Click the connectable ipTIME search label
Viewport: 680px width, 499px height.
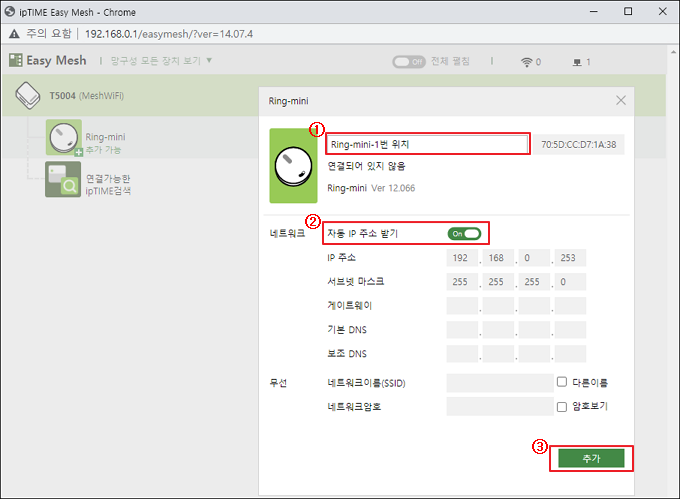(x=108, y=185)
